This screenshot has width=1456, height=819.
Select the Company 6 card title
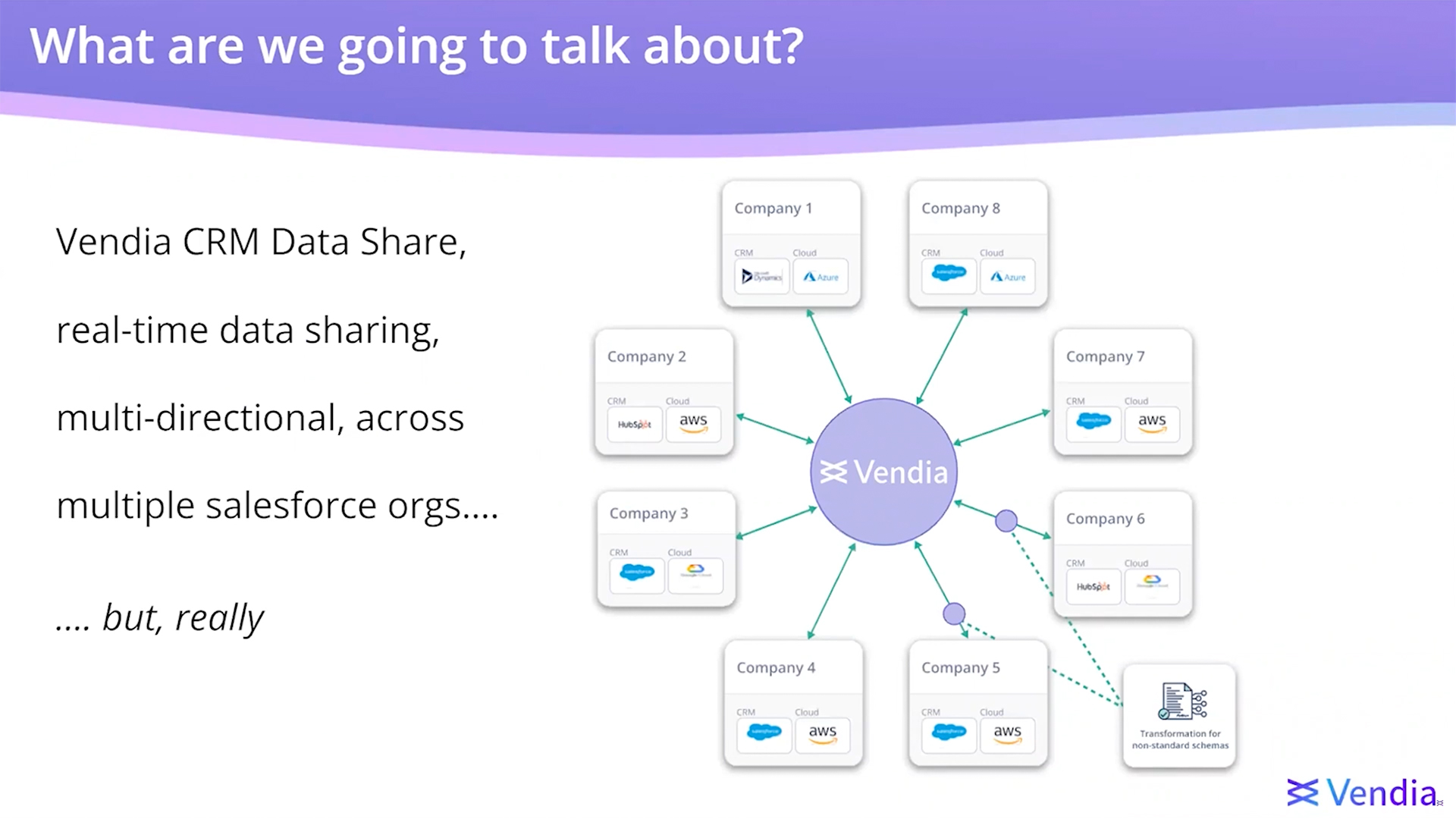[x=1105, y=519]
